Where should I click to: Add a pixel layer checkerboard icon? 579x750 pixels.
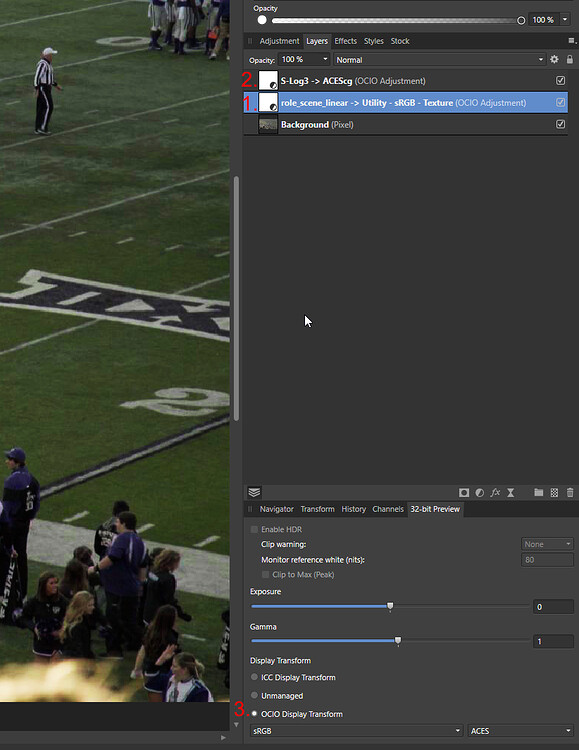click(554, 493)
